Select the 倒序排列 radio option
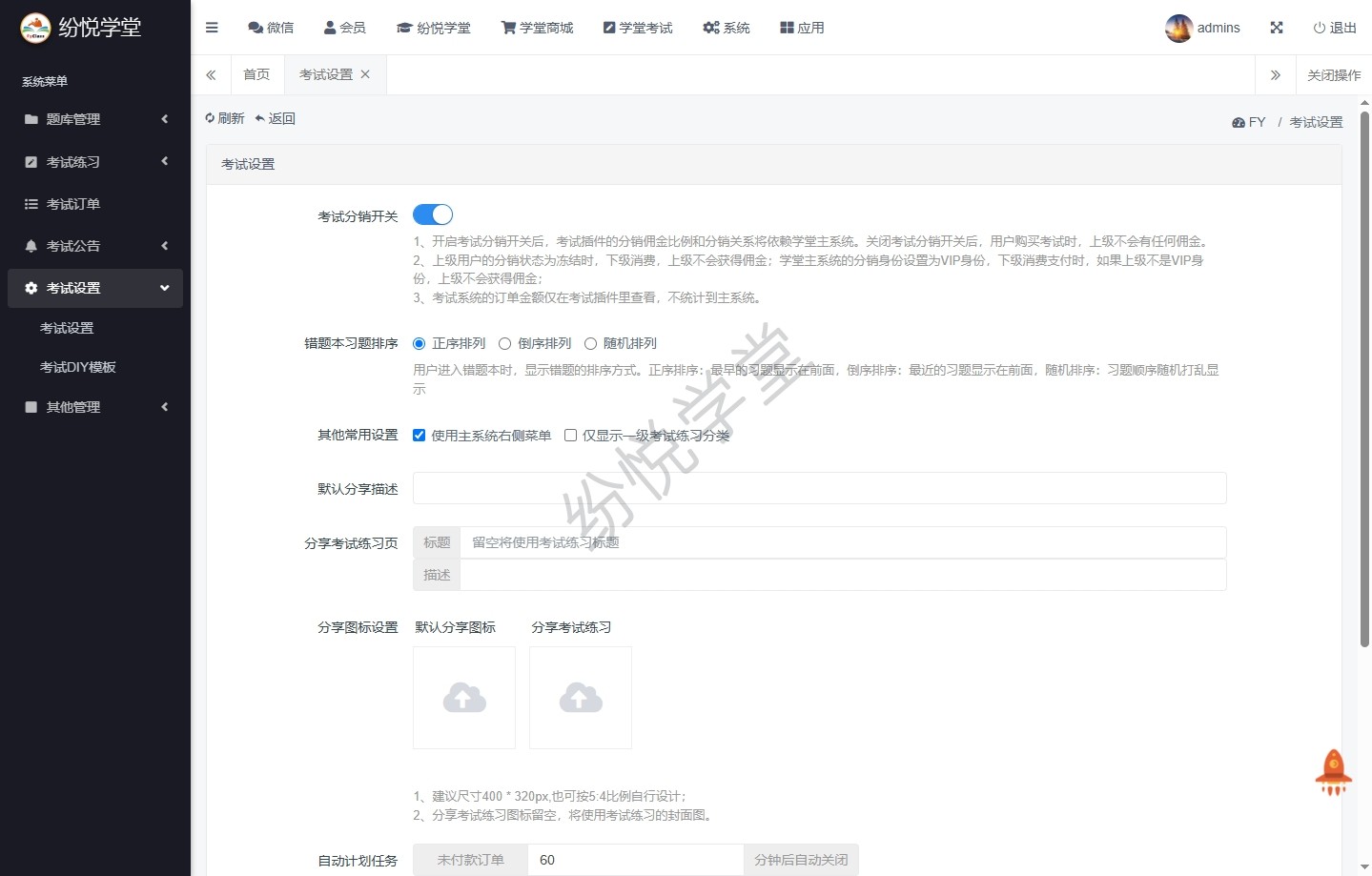Image resolution: width=1372 pixels, height=876 pixels. point(505,344)
